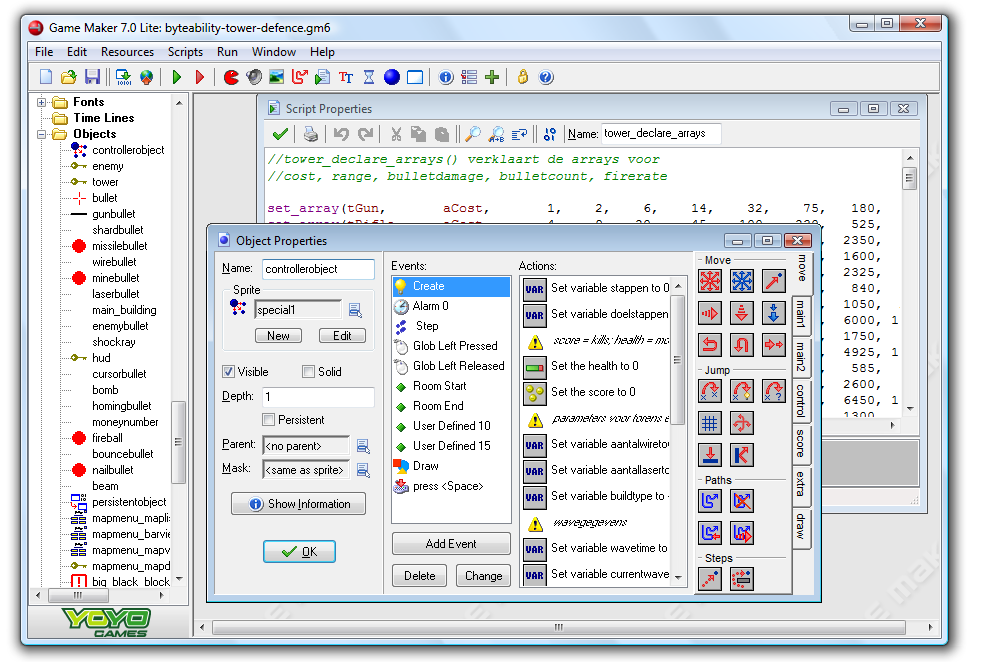Screen dimensions: 1003x662
Task: Add a time line with hourglass icon
Action: click(x=369, y=77)
